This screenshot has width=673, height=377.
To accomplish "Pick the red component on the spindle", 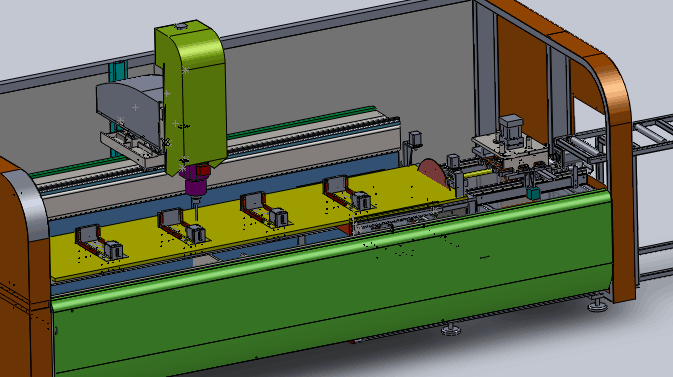I will [x=203, y=170].
